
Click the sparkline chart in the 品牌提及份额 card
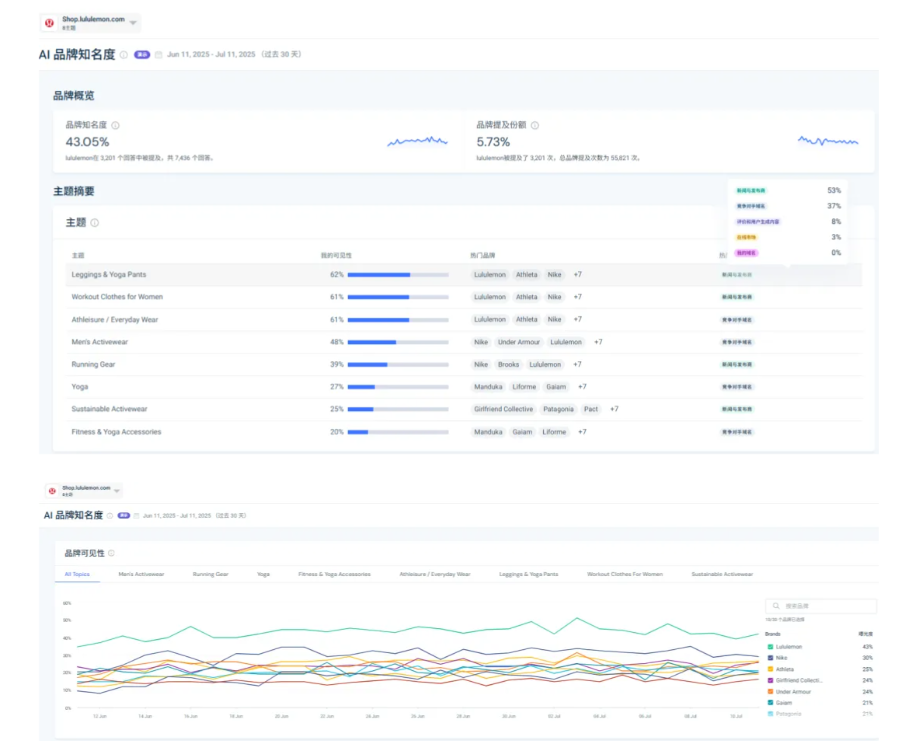(828, 141)
